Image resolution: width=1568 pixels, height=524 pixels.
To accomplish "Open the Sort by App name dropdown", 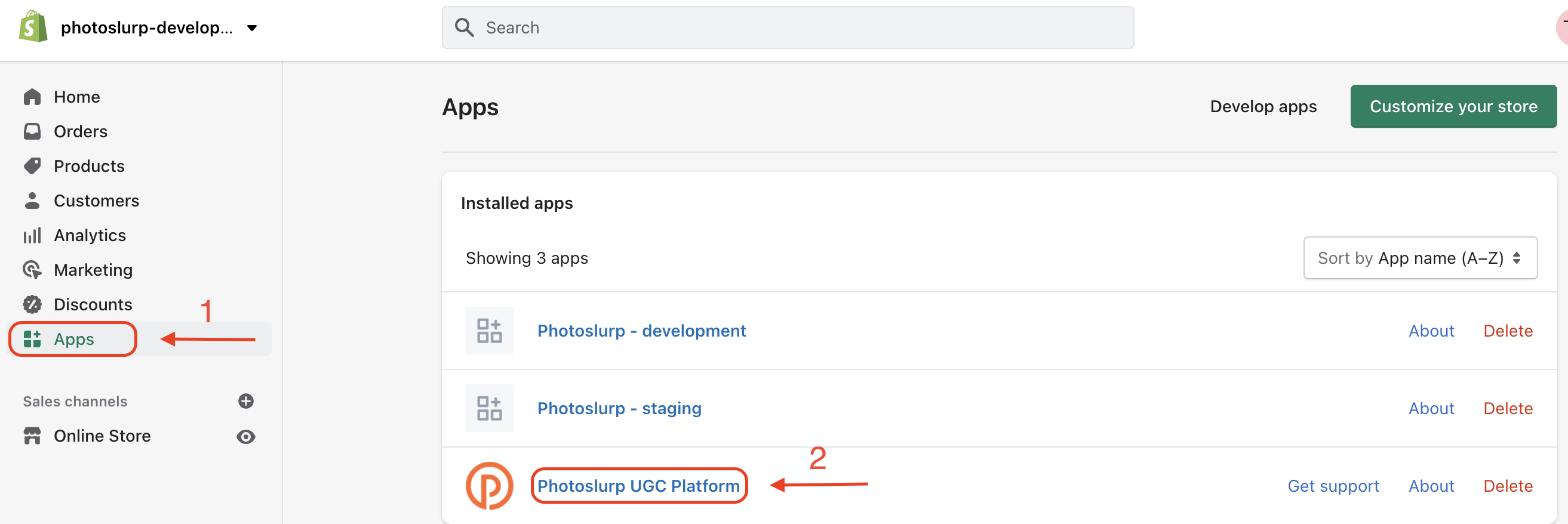I will 1420,258.
